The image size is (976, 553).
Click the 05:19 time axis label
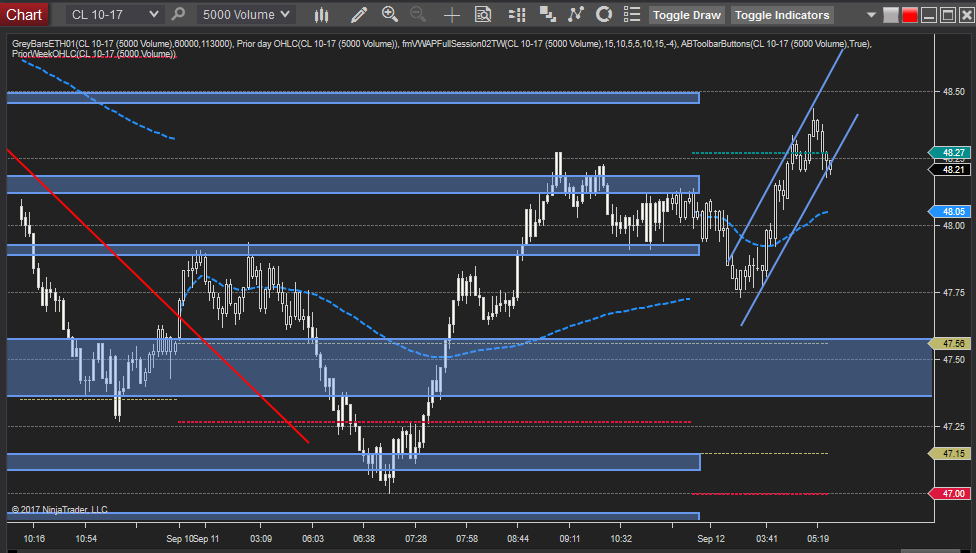[x=818, y=539]
